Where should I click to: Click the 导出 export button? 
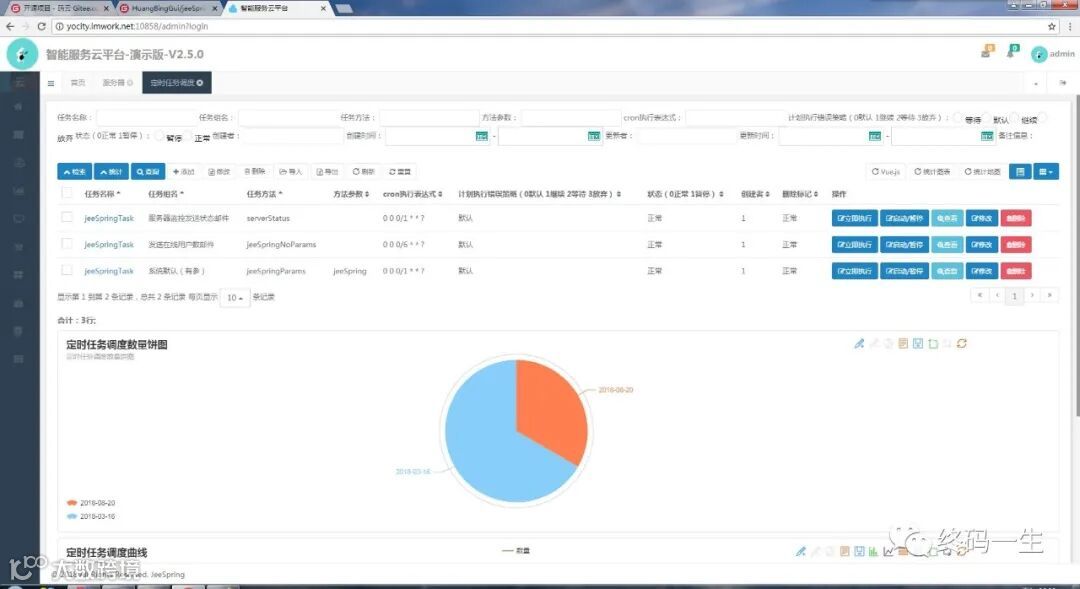(327, 172)
